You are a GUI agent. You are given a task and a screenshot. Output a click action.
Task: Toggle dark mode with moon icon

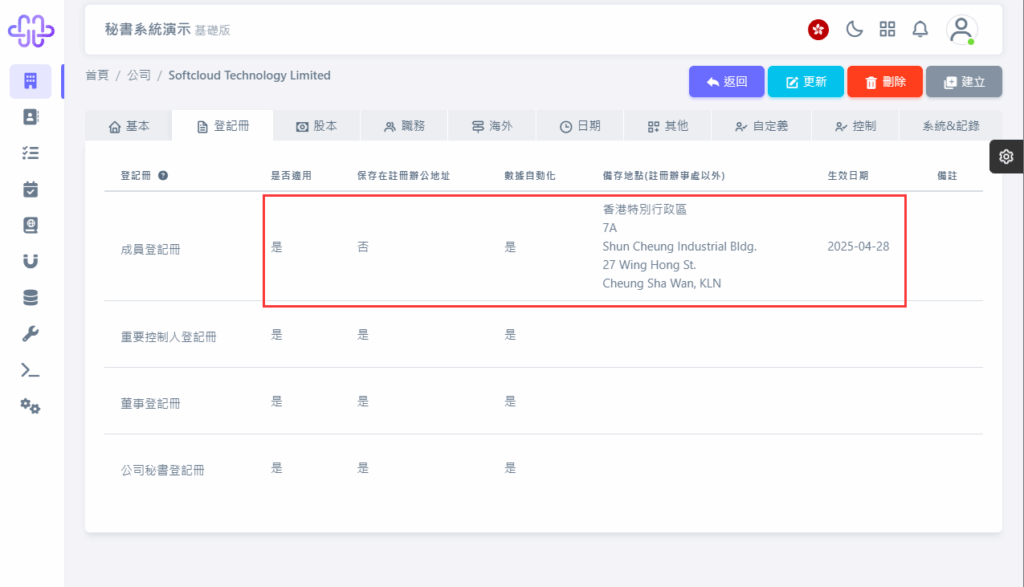854,29
